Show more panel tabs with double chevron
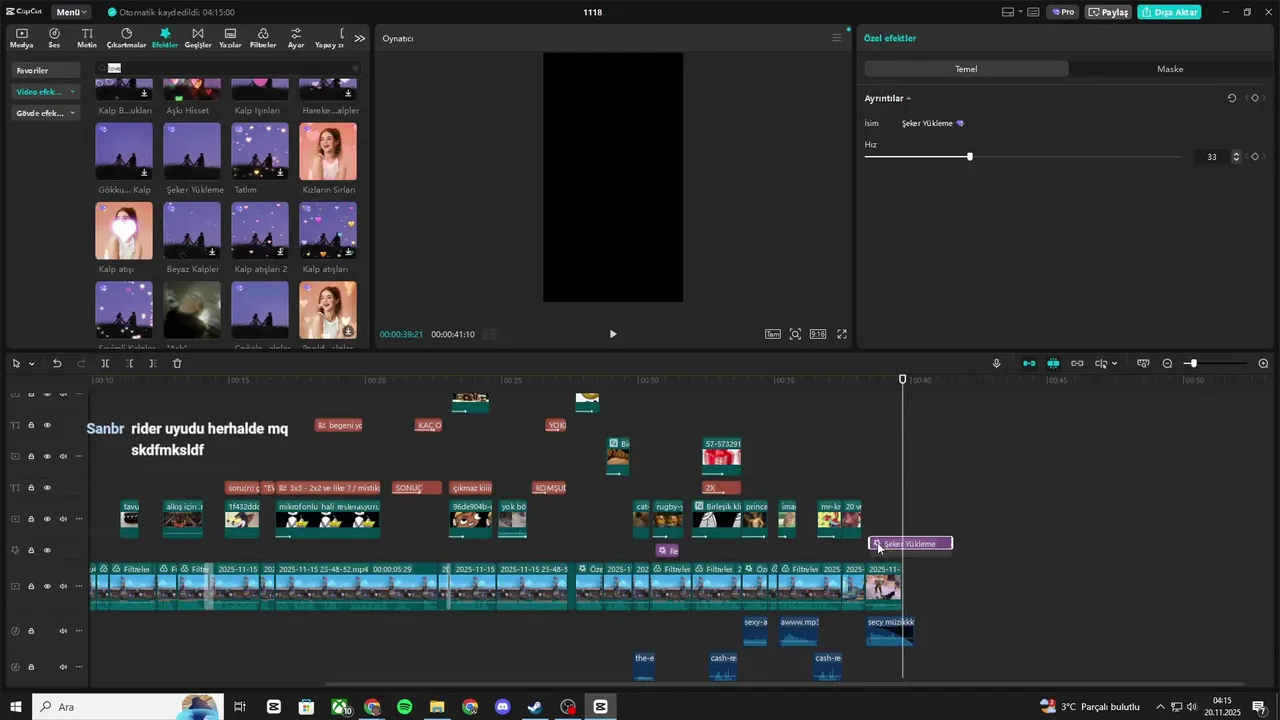1280x720 pixels. coord(360,38)
